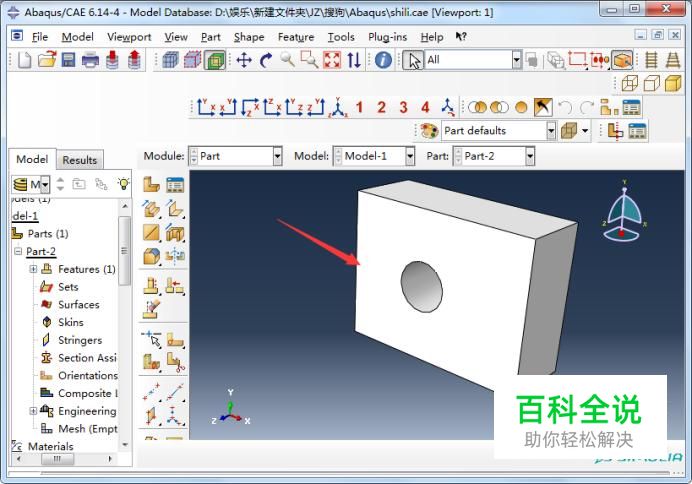Open the Model-1 dropdown

[x=410, y=156]
